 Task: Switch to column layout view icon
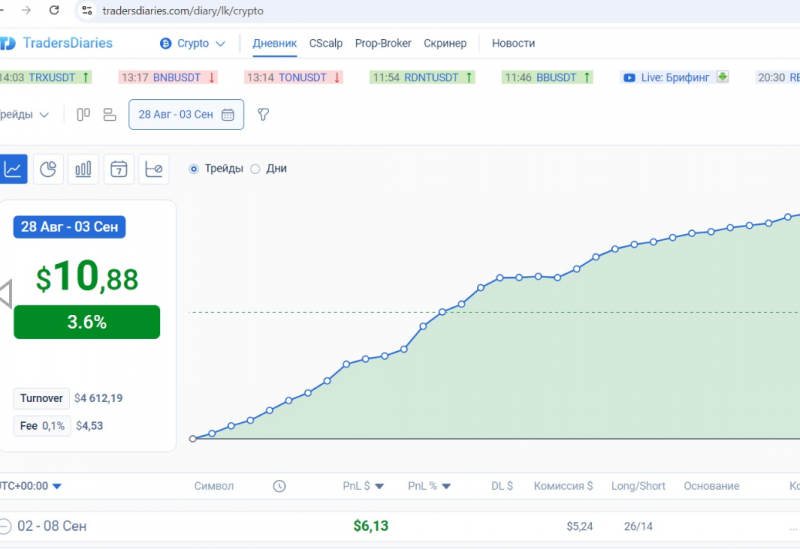pos(83,114)
